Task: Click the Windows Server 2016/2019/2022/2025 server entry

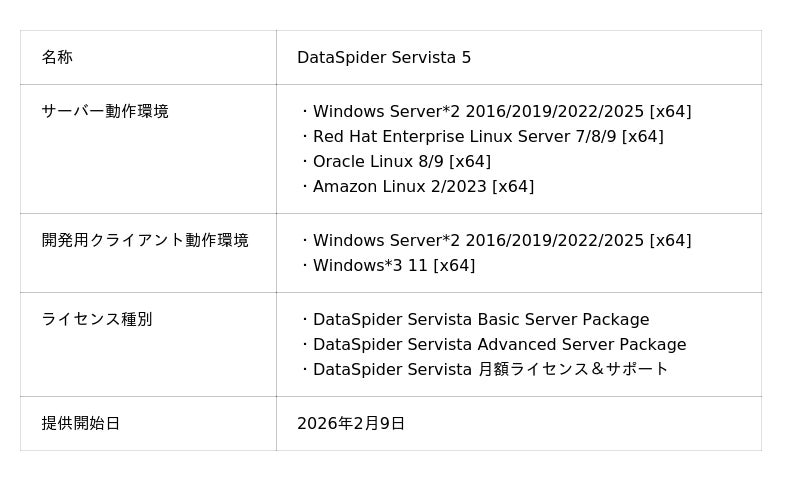Action: pyautogui.click(x=501, y=112)
